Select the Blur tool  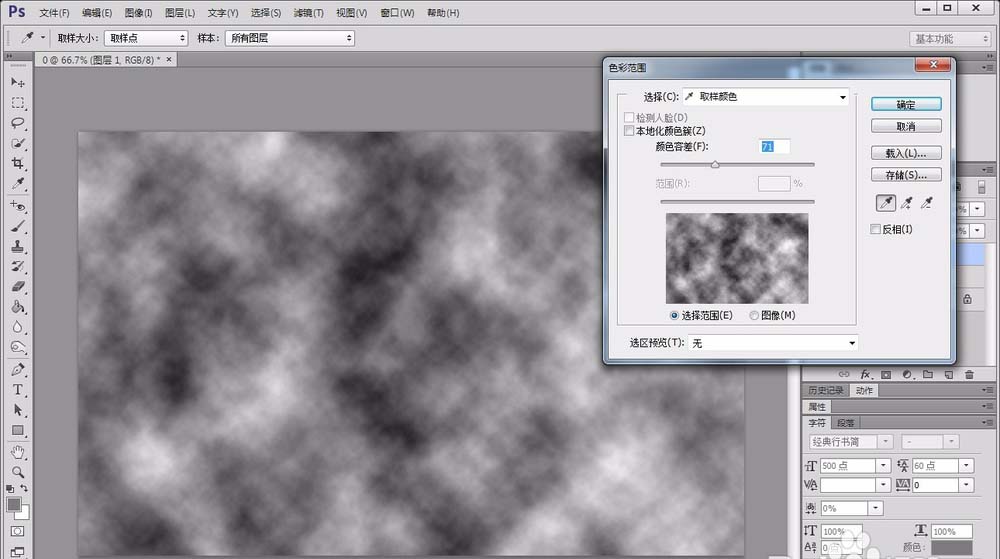click(18, 327)
